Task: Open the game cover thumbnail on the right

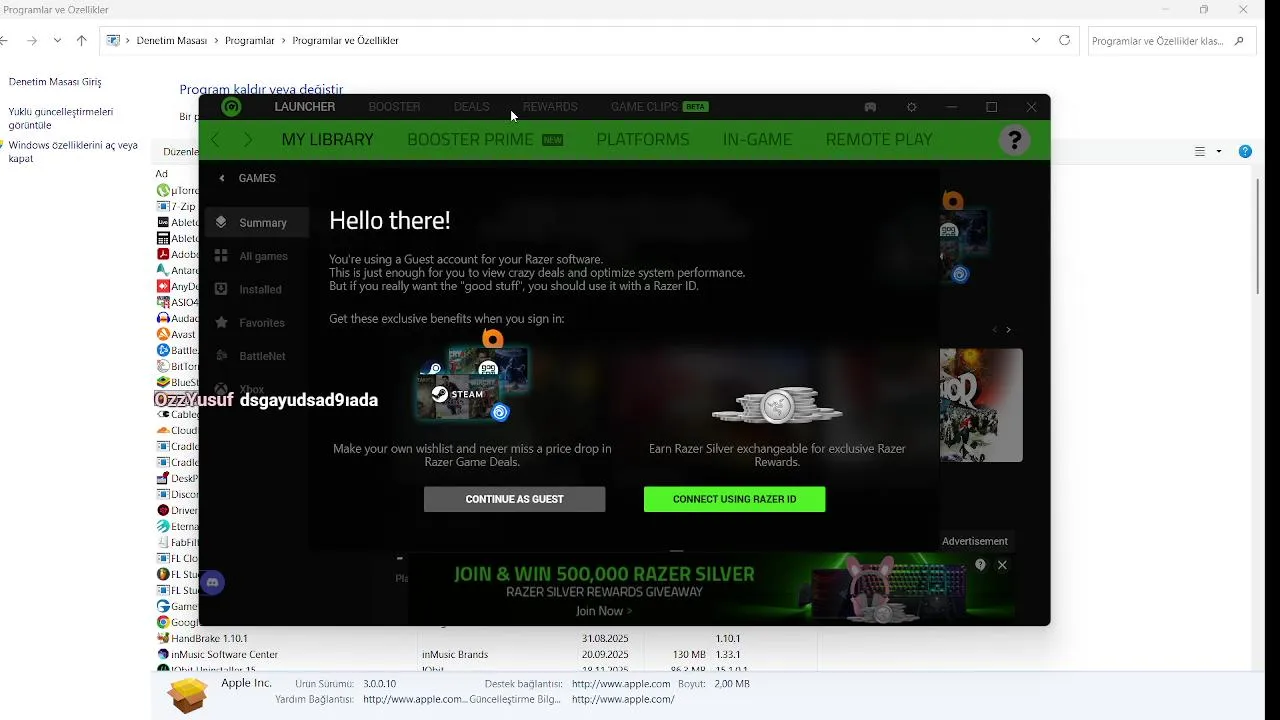Action: point(981,405)
